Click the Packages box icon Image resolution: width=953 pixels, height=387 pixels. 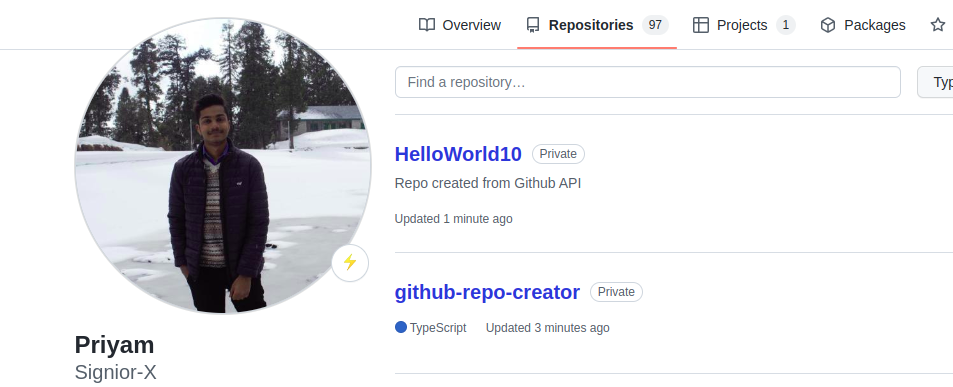tap(828, 25)
